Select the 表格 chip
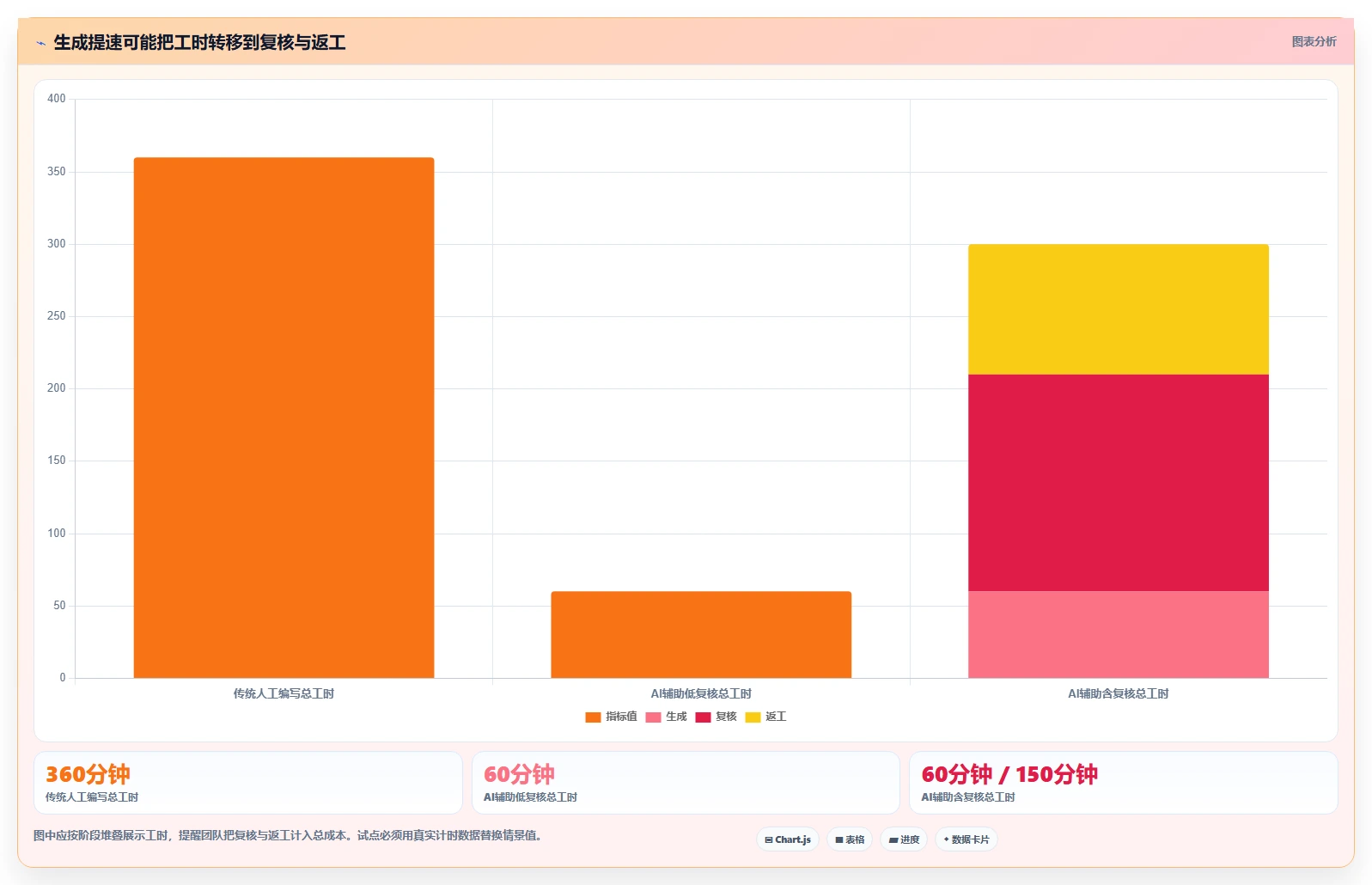1372x885 pixels. point(850,839)
